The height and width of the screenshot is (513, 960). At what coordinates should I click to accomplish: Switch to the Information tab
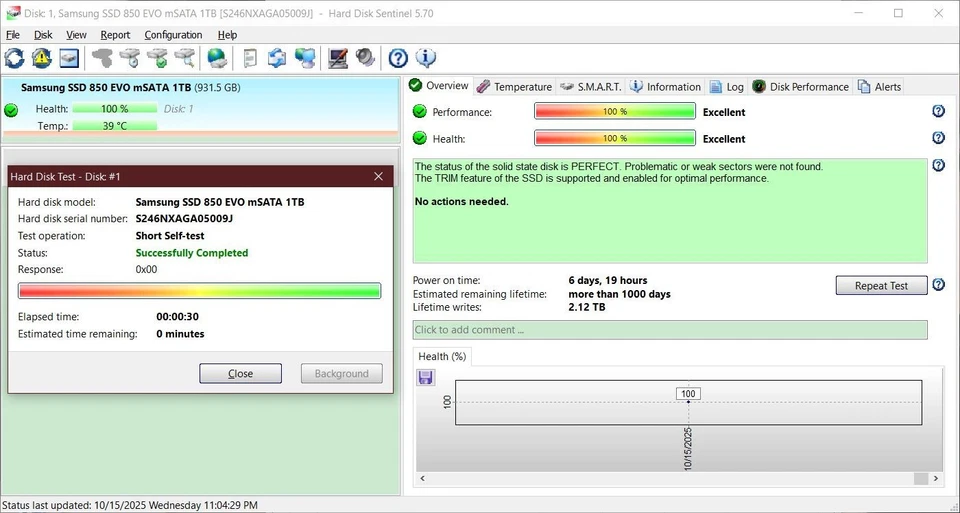[x=666, y=87]
